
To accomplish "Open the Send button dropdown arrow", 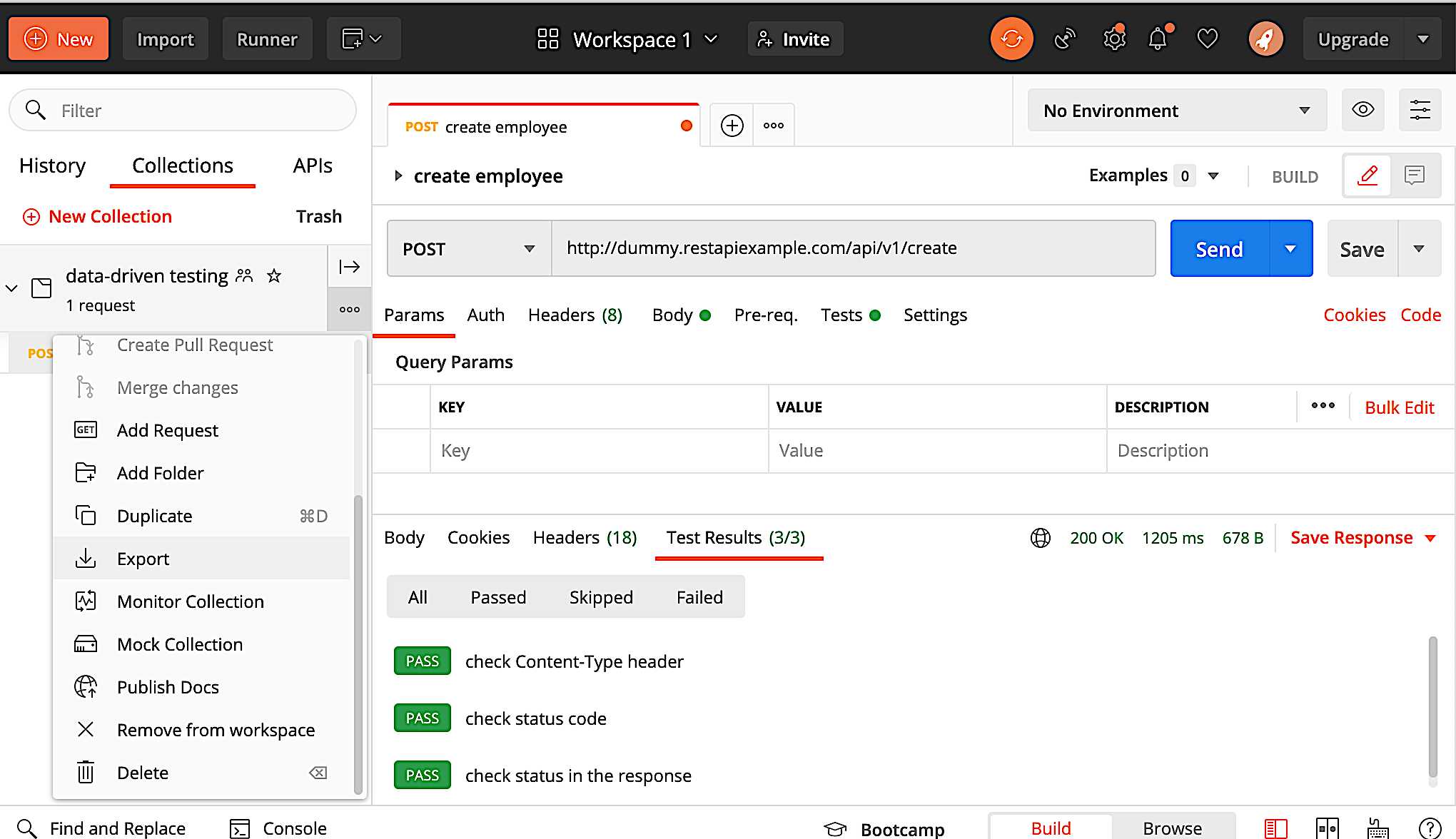I will pos(1290,248).
